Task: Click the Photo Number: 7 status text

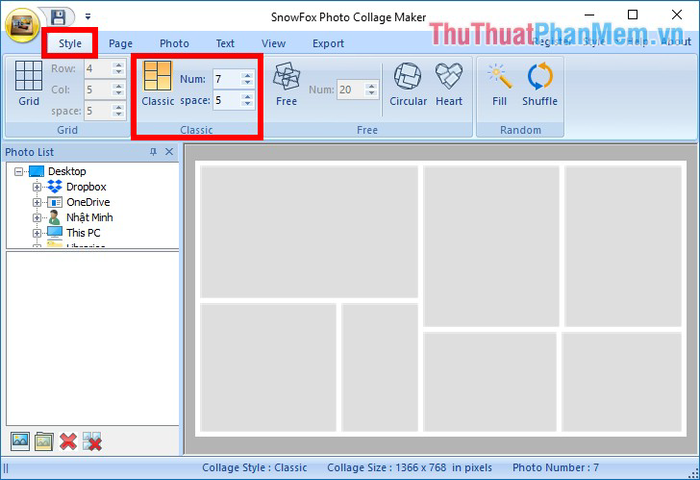Action: (555, 467)
